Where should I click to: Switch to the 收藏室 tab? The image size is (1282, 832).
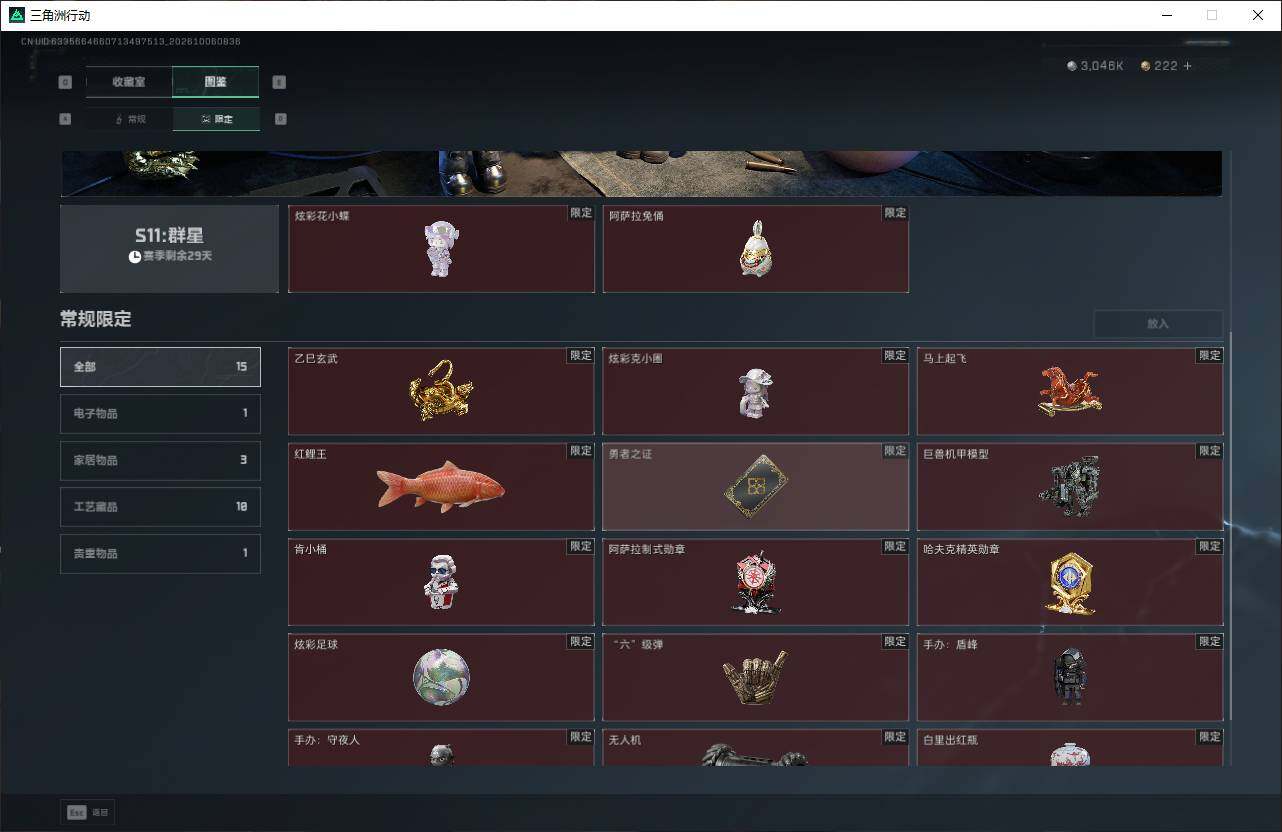click(129, 82)
